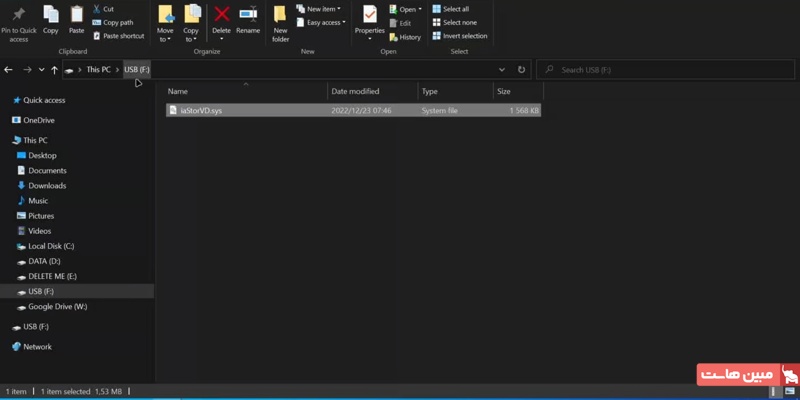Open Local Disk (C:)

(46, 246)
